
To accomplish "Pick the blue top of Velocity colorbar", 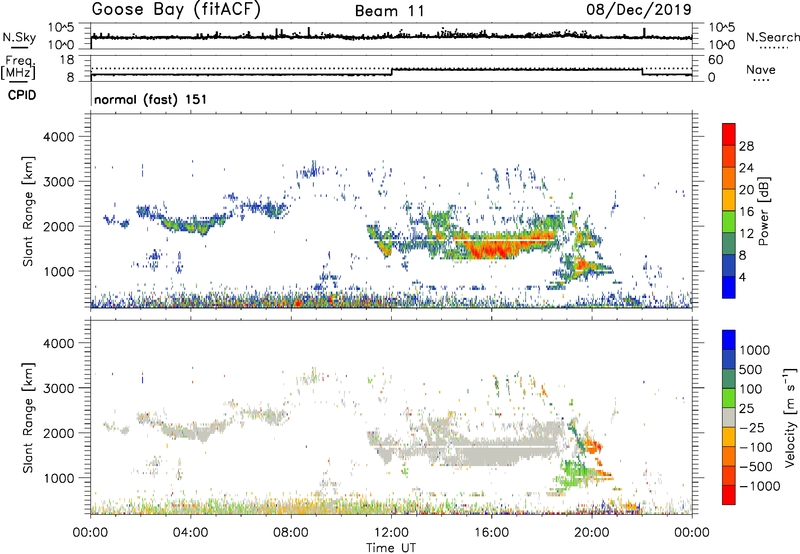I will pos(729,340).
